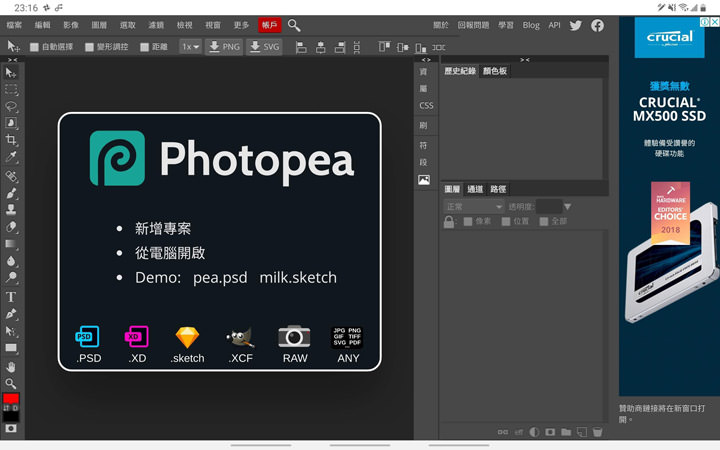Viewport: 720px width, 450px height.
Task: Select the Lasso tool
Action: tap(11, 107)
